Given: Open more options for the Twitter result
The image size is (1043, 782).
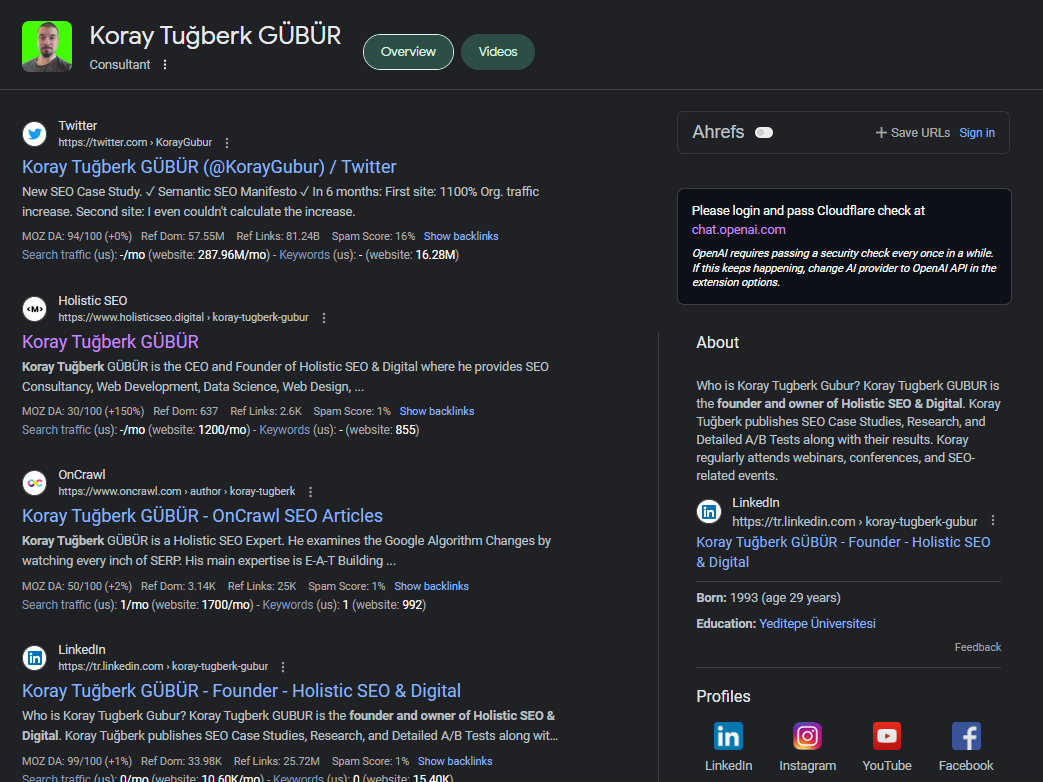Looking at the screenshot, I should (x=227, y=143).
